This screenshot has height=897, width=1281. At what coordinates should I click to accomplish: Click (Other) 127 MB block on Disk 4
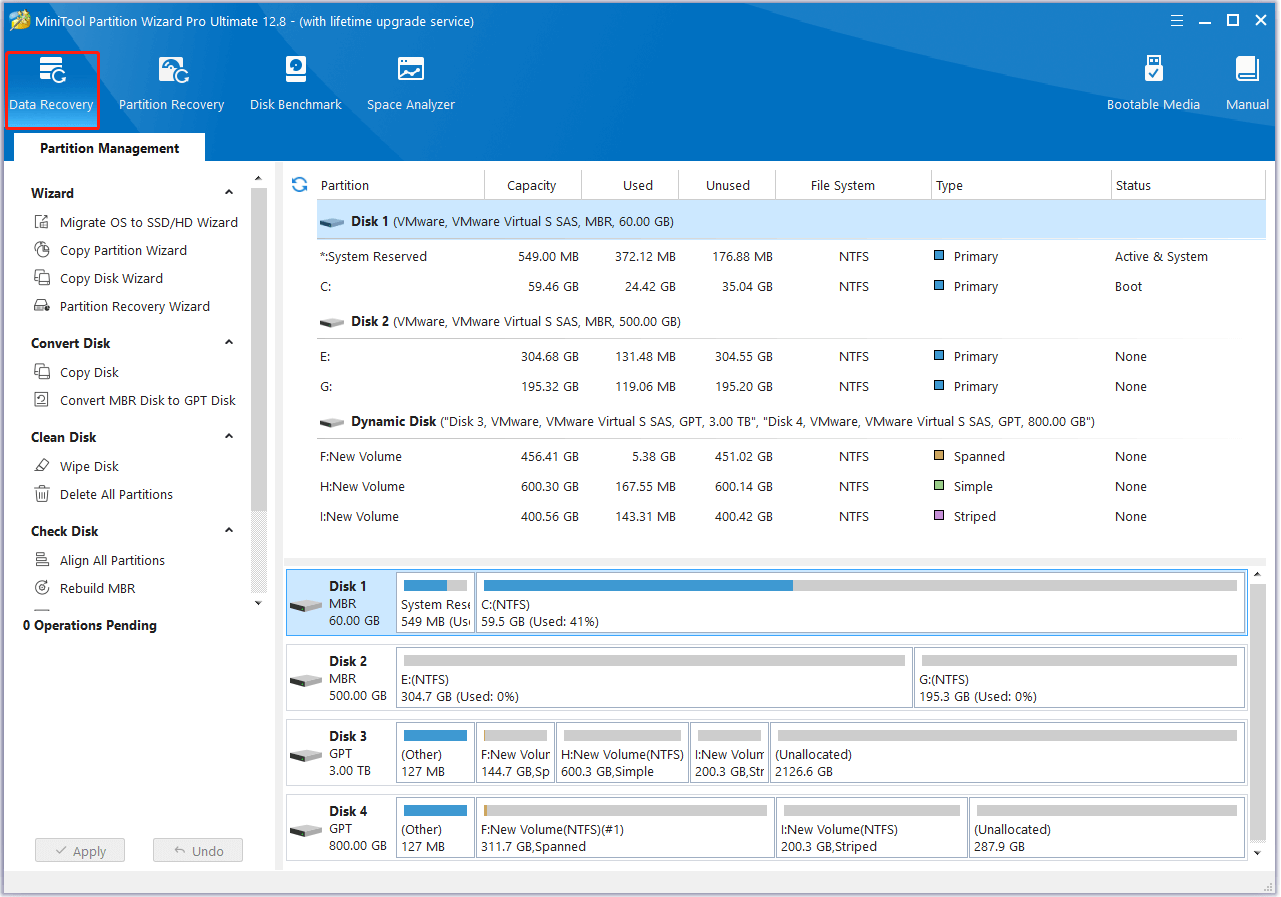coord(435,828)
